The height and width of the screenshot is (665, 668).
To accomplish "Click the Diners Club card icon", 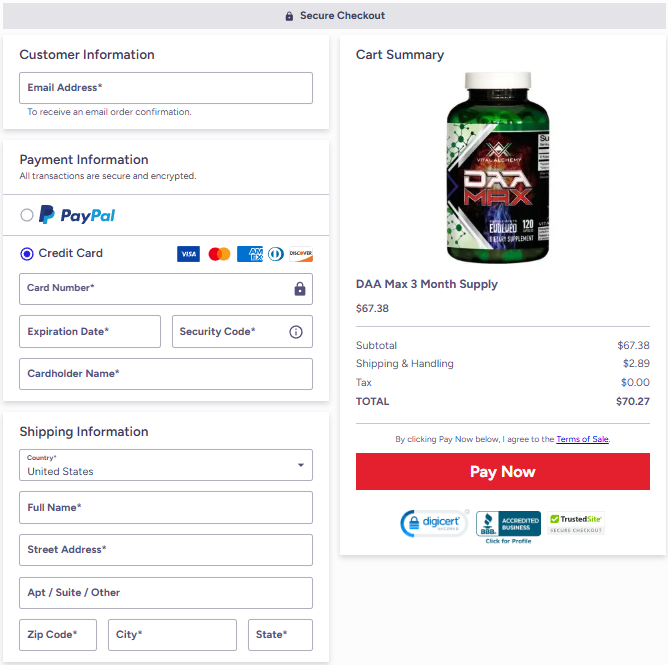I will coord(276,254).
